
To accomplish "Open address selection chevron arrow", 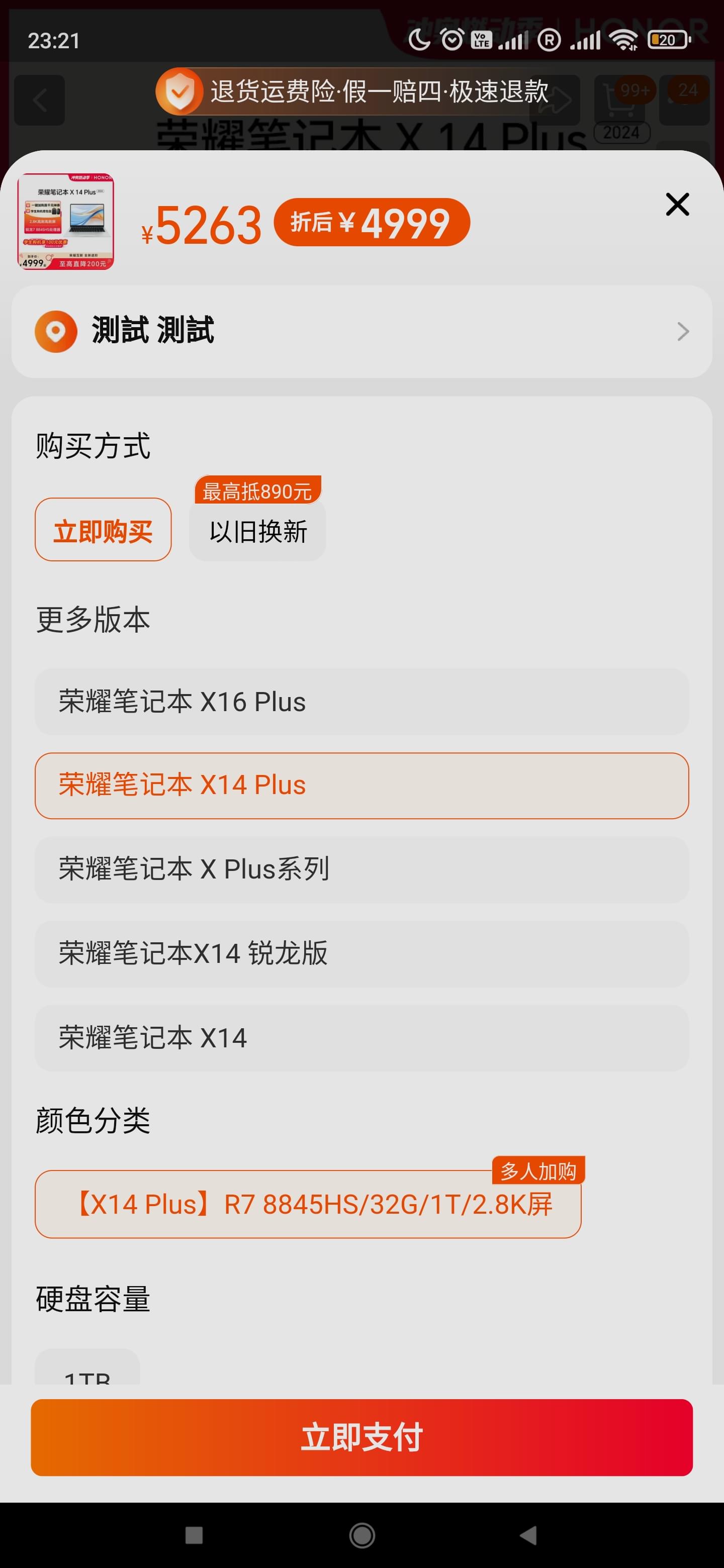I will point(683,331).
